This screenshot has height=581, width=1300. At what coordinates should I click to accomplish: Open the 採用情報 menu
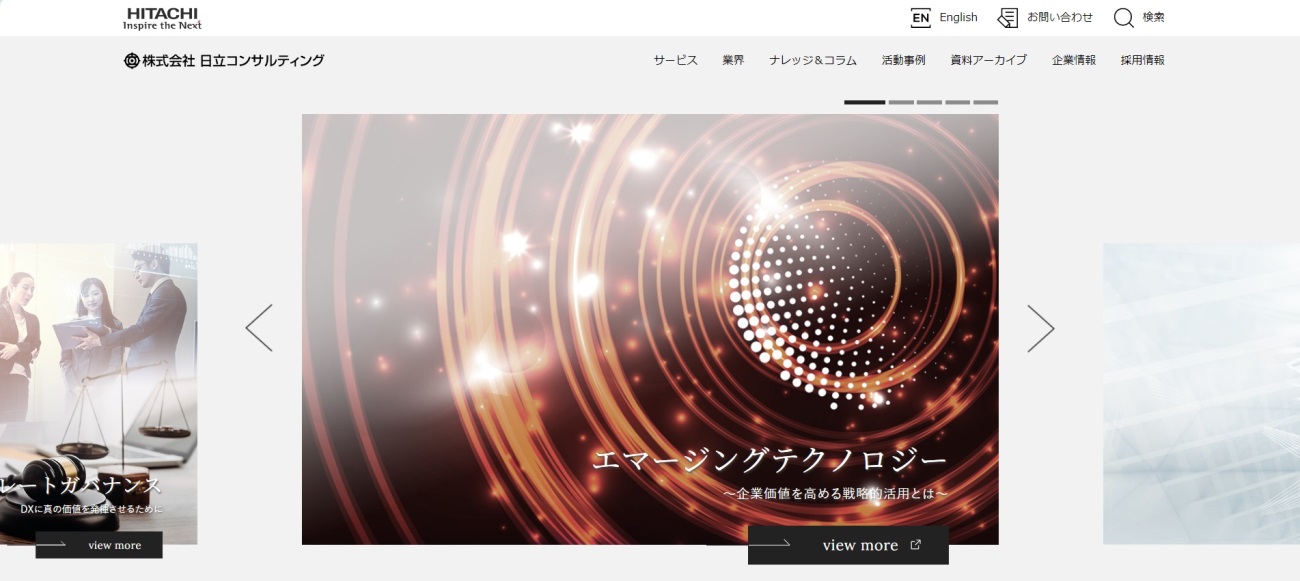(1143, 60)
